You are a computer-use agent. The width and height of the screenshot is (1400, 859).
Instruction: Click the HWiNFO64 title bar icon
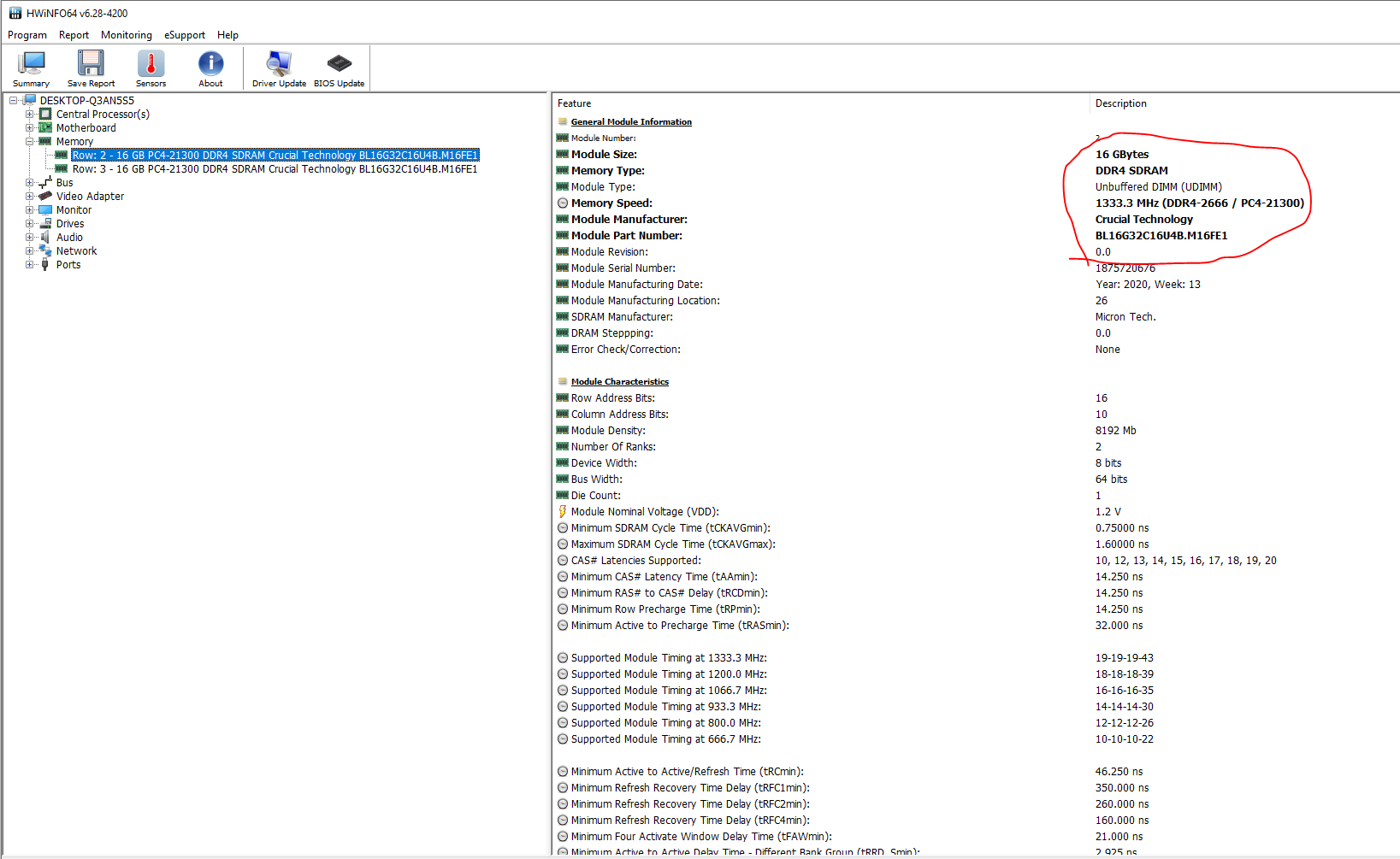15,13
